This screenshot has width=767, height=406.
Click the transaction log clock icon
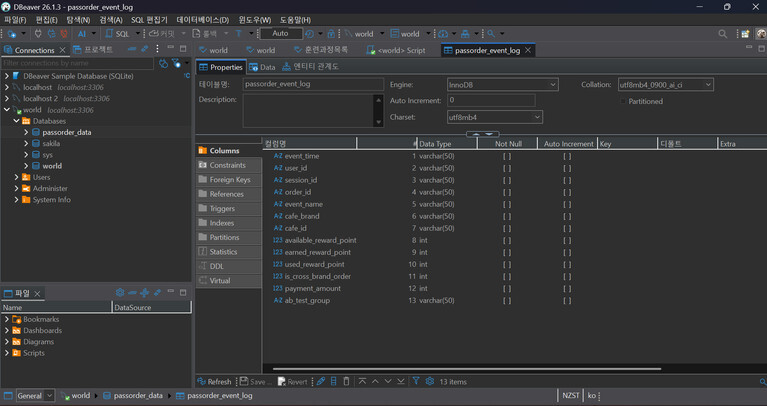click(x=309, y=34)
